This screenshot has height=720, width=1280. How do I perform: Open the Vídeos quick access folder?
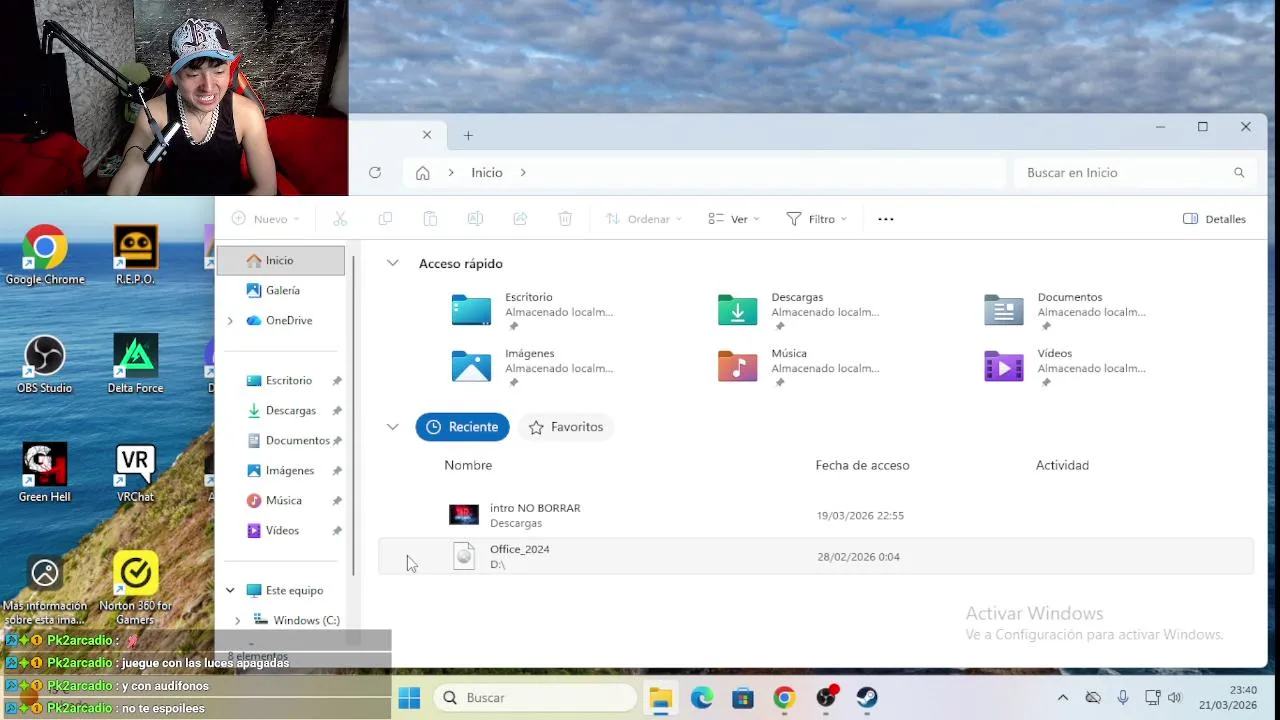click(x=1063, y=367)
